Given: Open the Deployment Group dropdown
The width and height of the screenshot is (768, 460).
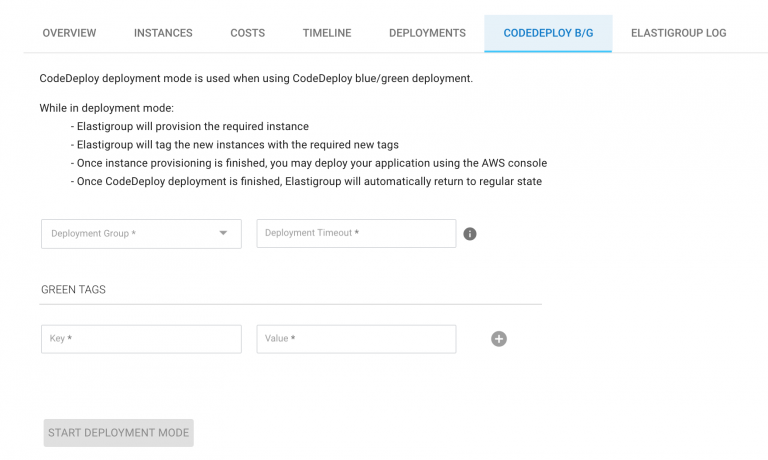Looking at the screenshot, I should click(141, 234).
